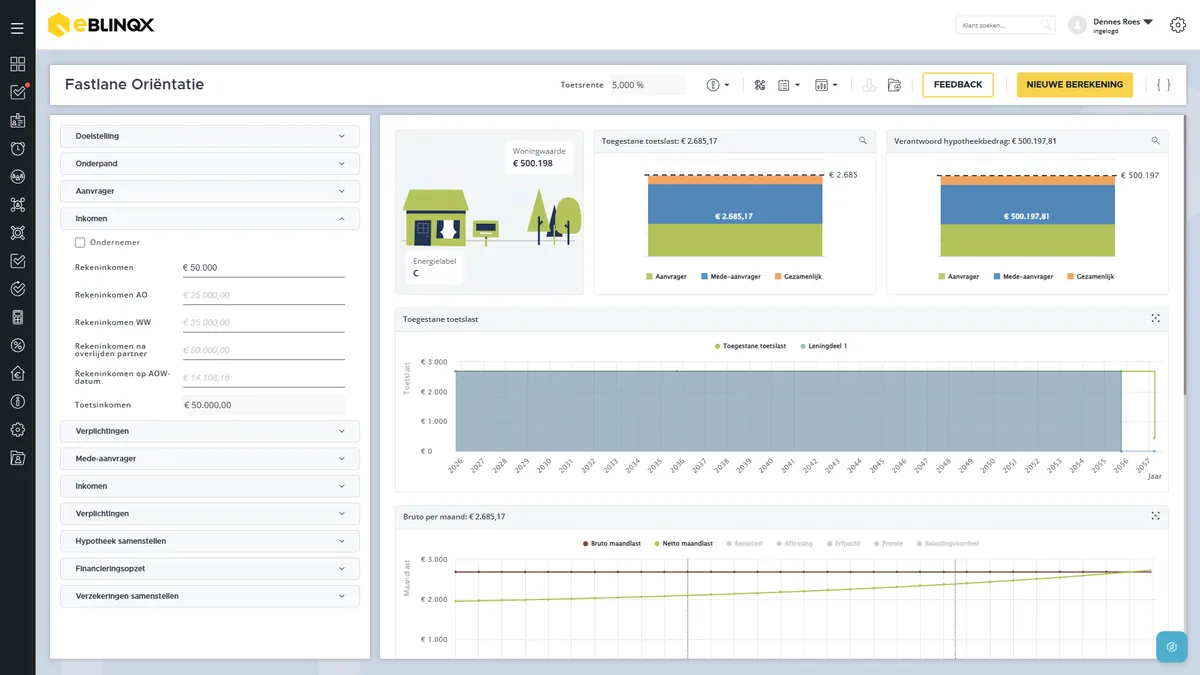Open the hamburger menu in the sidebar
This screenshot has width=1200, height=675.
point(17,28)
